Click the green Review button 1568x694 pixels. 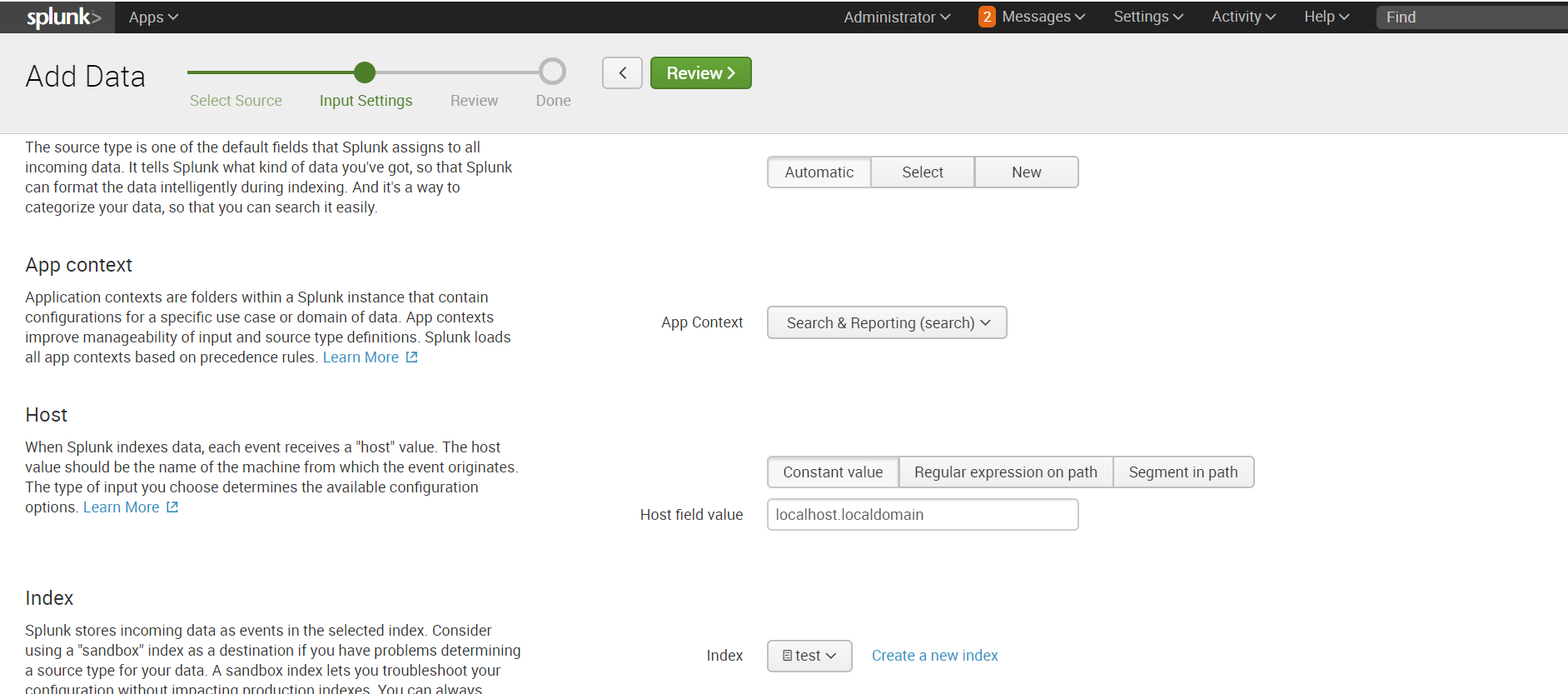coord(700,73)
